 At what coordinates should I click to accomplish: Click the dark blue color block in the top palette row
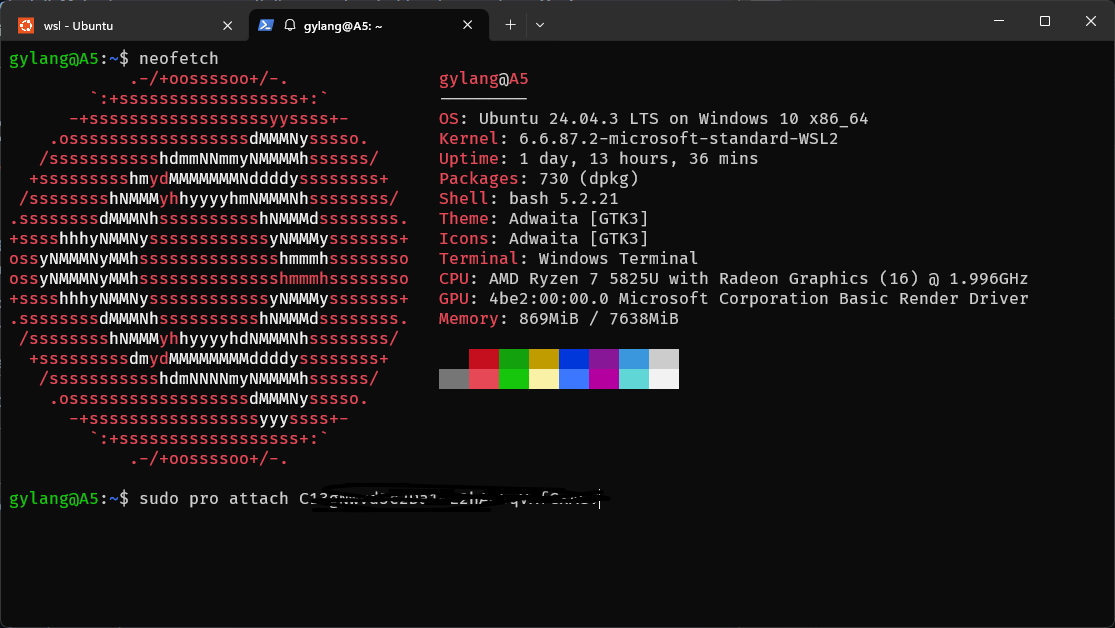pyautogui.click(x=574, y=359)
